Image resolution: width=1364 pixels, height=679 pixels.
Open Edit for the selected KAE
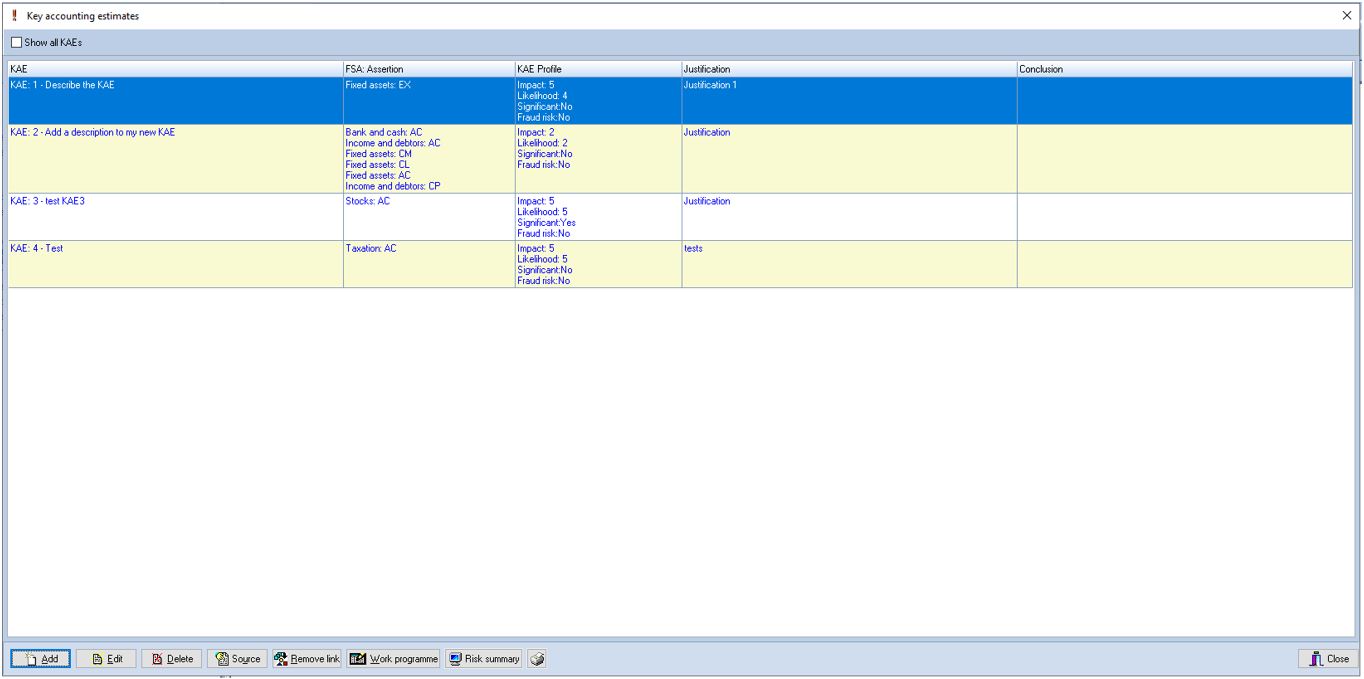(x=107, y=659)
